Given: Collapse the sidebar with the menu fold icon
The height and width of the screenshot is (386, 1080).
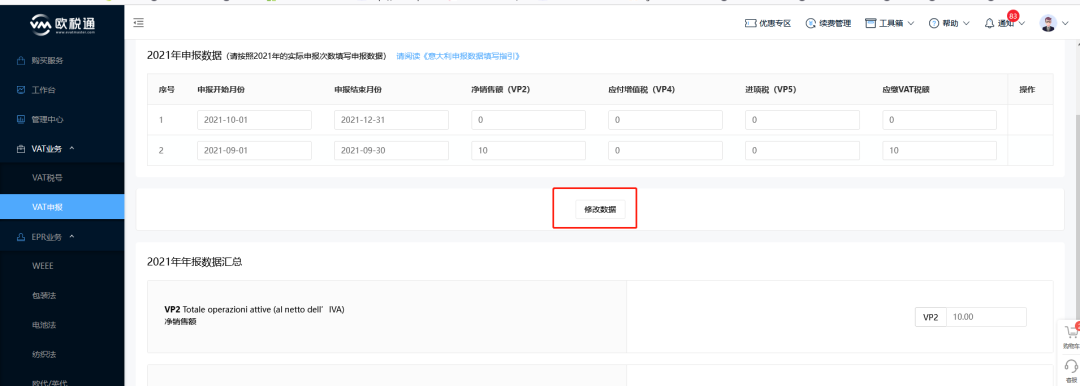Looking at the screenshot, I should [138, 23].
